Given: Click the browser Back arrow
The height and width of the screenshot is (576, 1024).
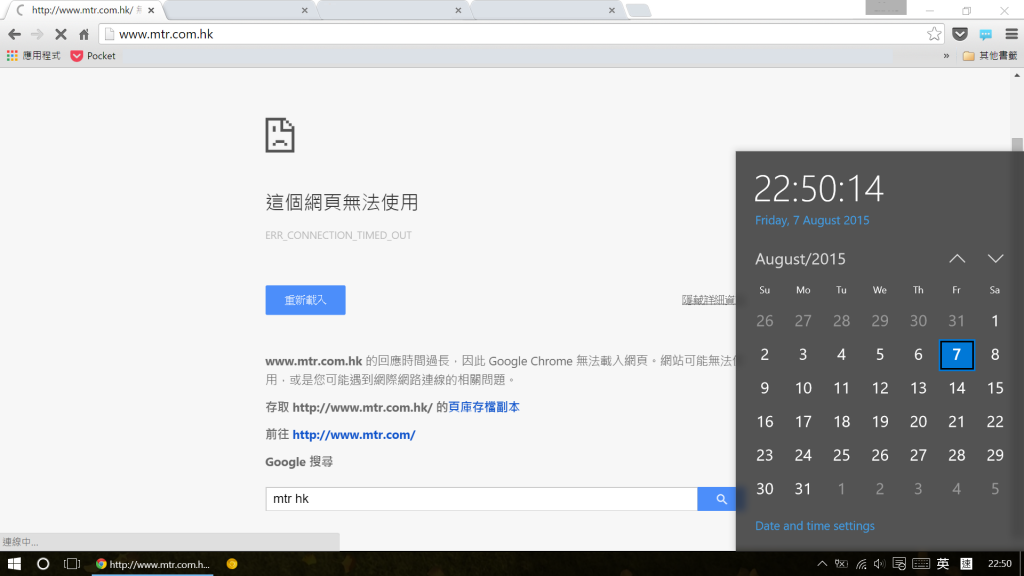Looking at the screenshot, I should point(14,34).
